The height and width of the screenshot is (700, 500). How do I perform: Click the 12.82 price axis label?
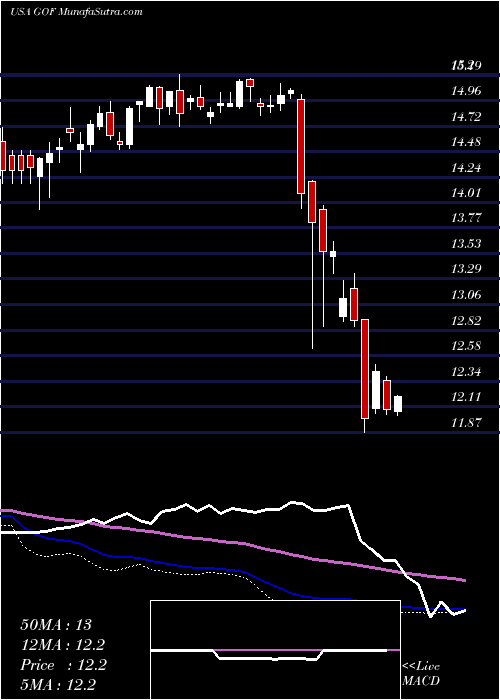[x=466, y=321]
